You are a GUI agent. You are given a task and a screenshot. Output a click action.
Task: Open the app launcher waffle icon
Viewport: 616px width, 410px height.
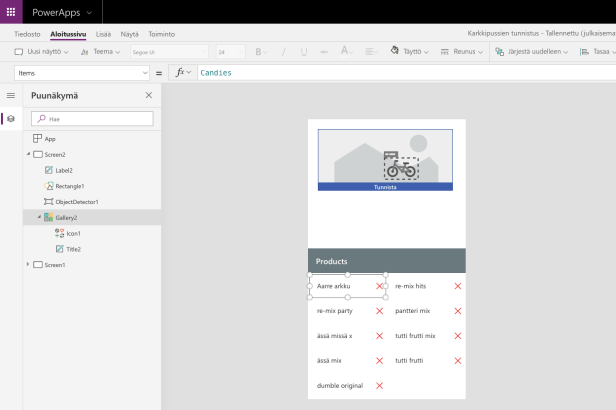tap(10, 11)
